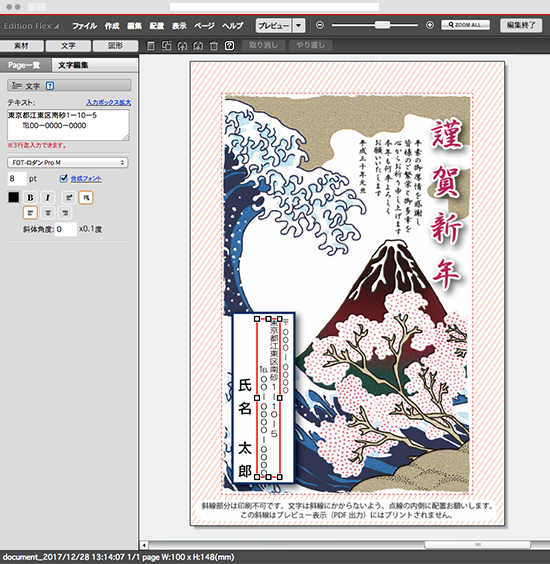Click the 取り消し undo button
Screen dimensions: 550x564
click(x=263, y=45)
